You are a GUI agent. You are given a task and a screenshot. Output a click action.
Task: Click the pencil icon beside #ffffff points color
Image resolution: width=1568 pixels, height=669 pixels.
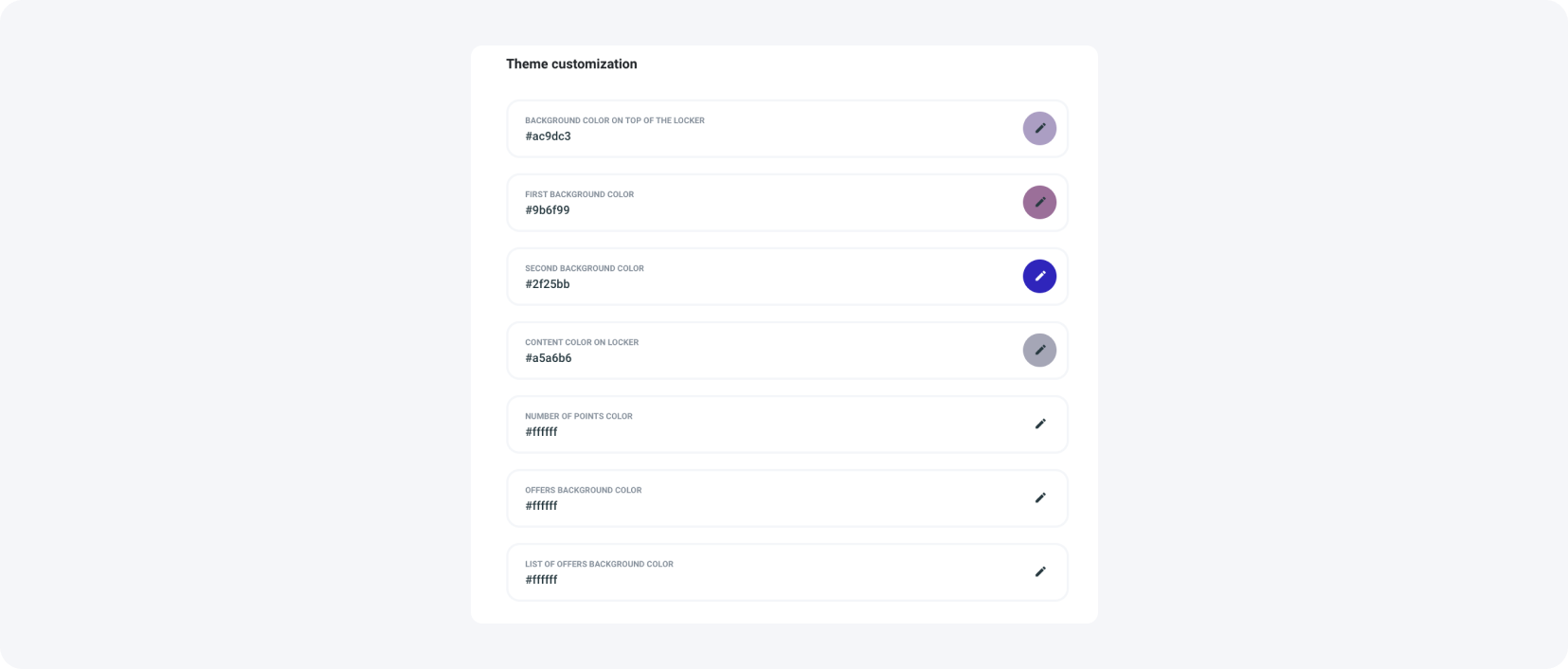[x=1039, y=424]
